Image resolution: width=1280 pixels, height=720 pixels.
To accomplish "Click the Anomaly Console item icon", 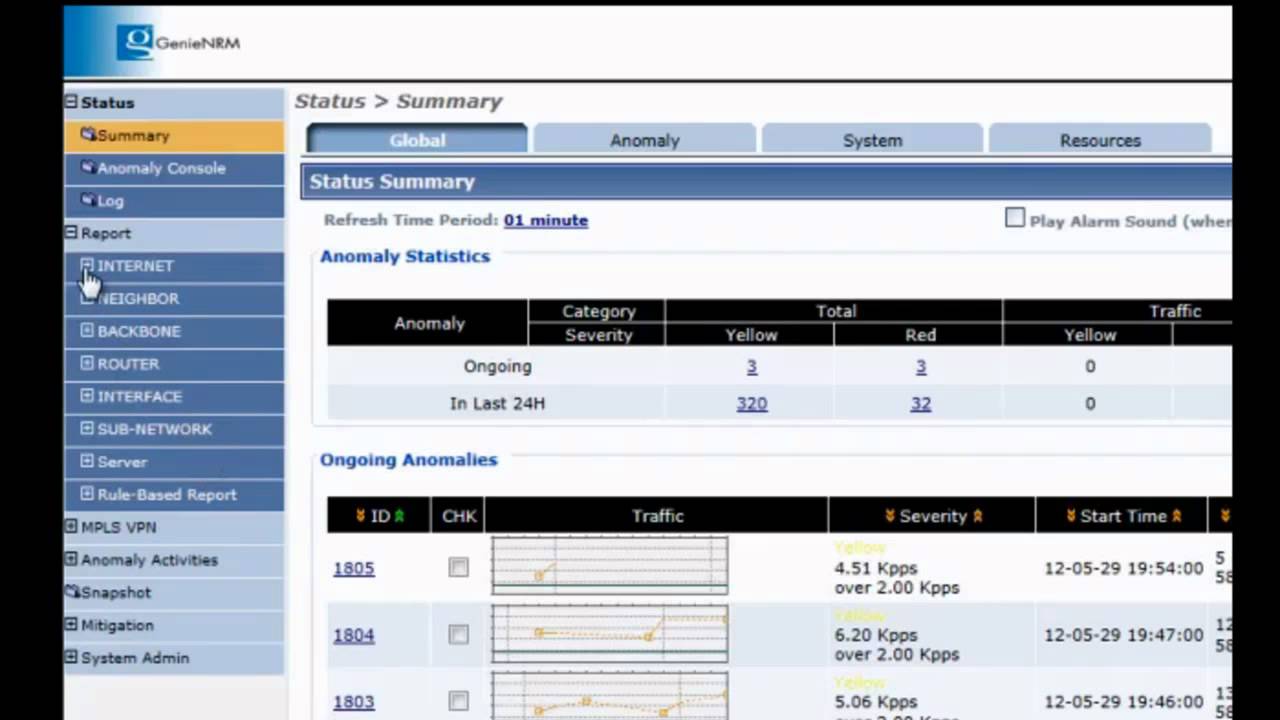I will 88,168.
